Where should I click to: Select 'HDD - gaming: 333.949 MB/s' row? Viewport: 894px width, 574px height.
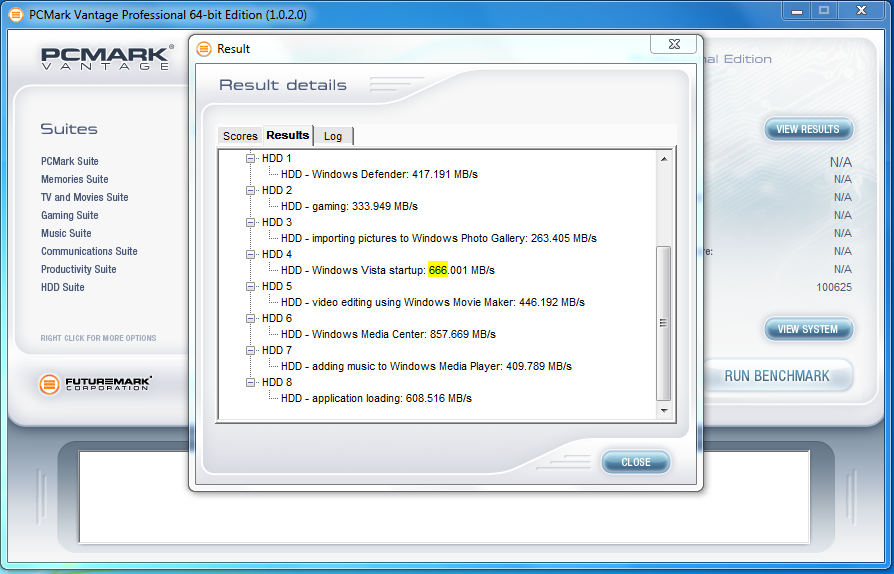point(349,206)
